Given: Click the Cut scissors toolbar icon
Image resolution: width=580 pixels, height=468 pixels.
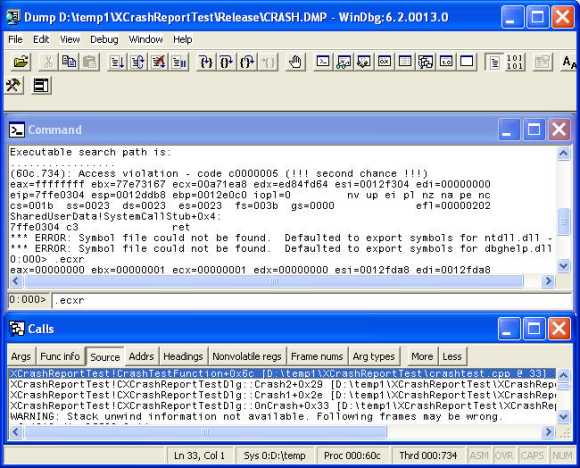Looking at the screenshot, I should coord(48,61).
